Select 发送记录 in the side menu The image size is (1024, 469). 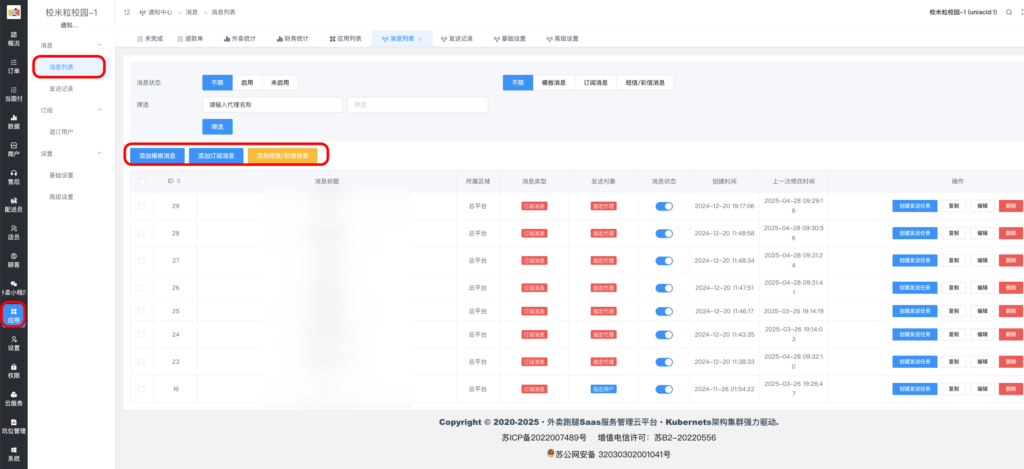[61, 88]
